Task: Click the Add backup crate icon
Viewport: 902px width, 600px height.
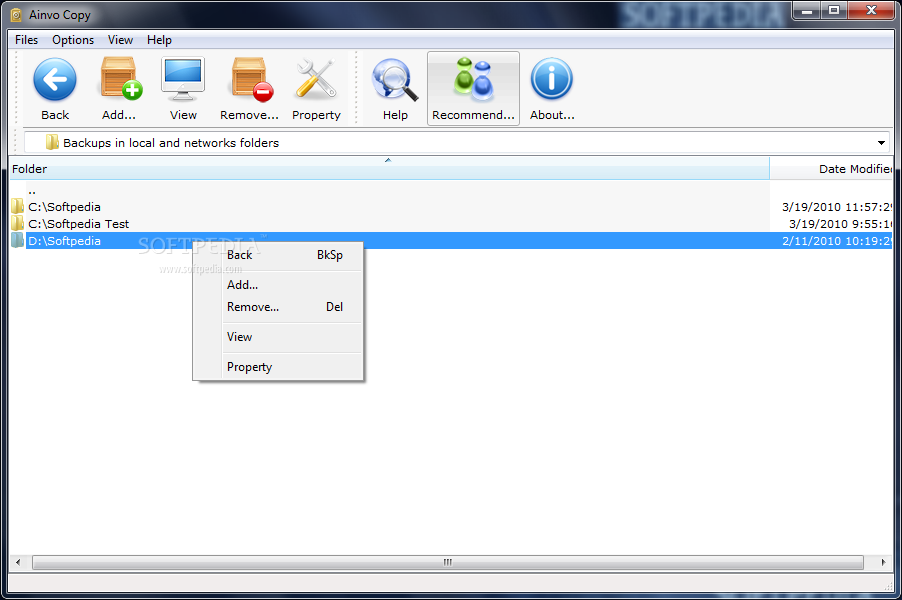Action: tap(119, 79)
